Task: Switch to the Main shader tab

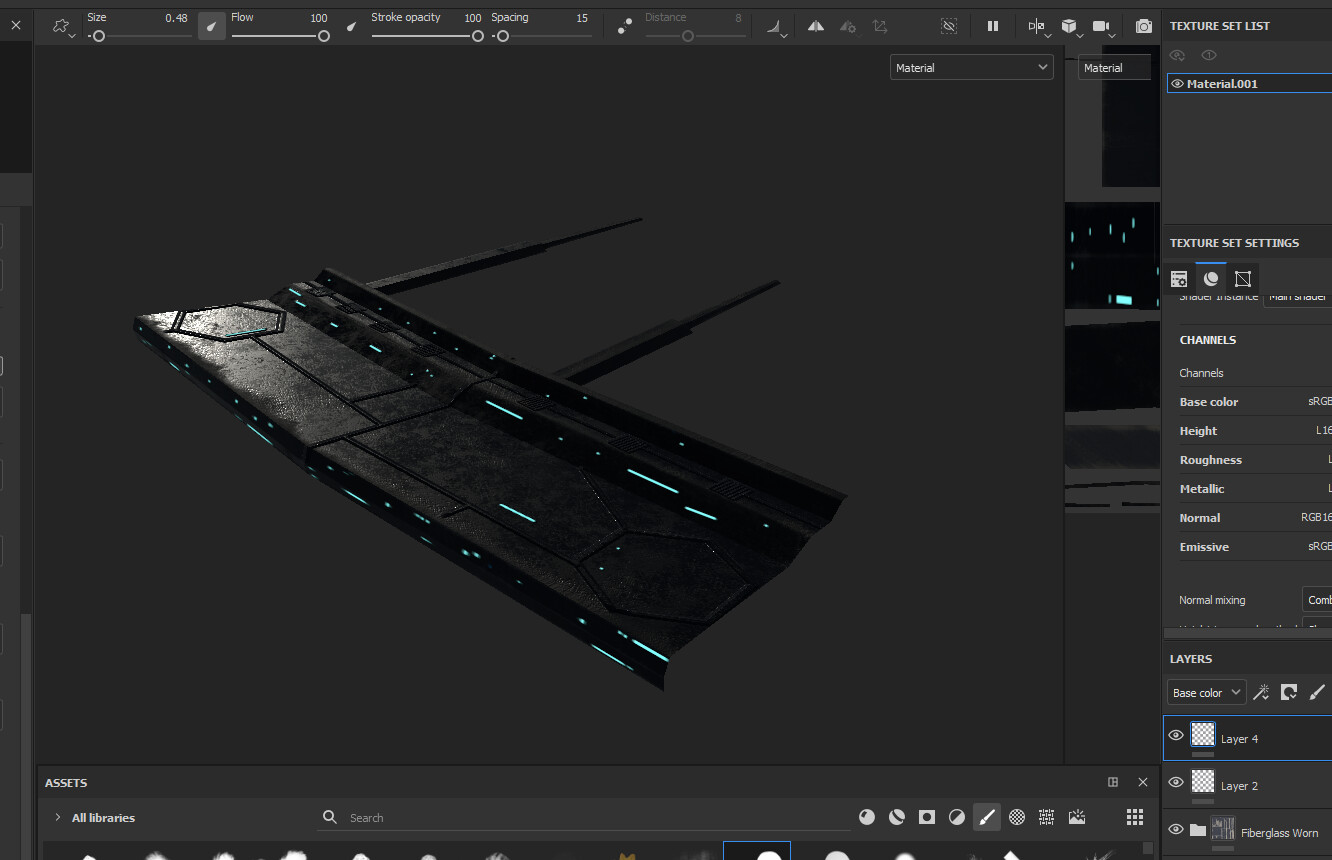Action: click(1297, 296)
